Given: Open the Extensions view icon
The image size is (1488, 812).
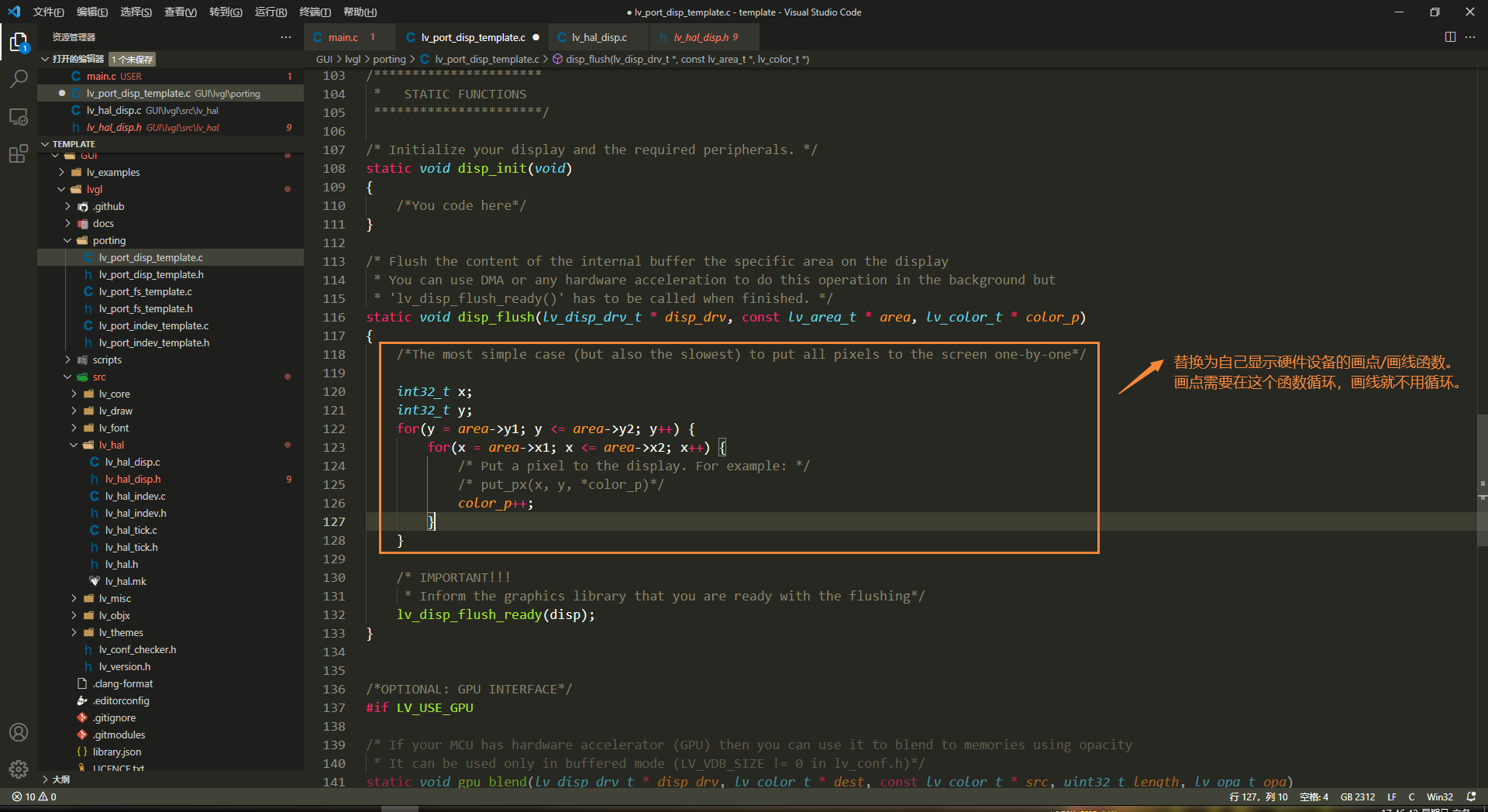Looking at the screenshot, I should [x=19, y=153].
